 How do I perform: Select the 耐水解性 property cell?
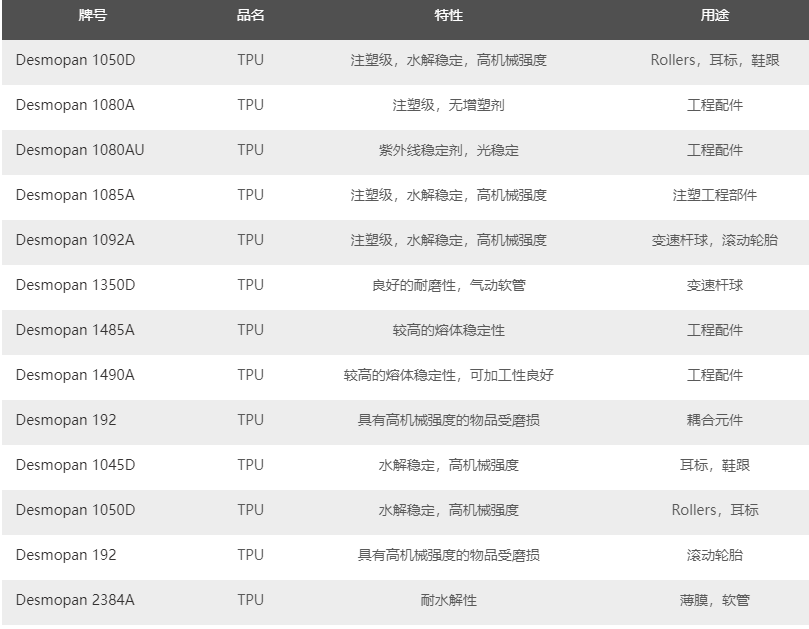coord(448,600)
